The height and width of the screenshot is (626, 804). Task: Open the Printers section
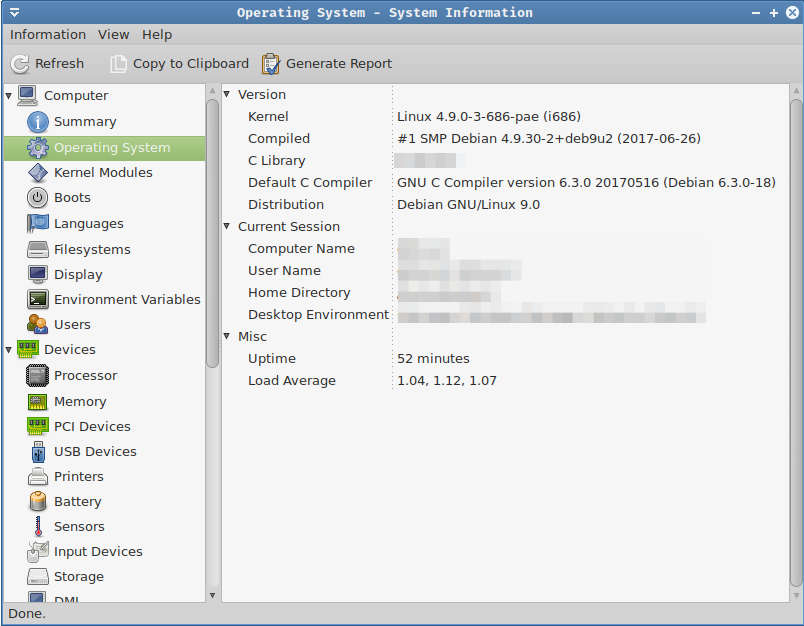80,476
